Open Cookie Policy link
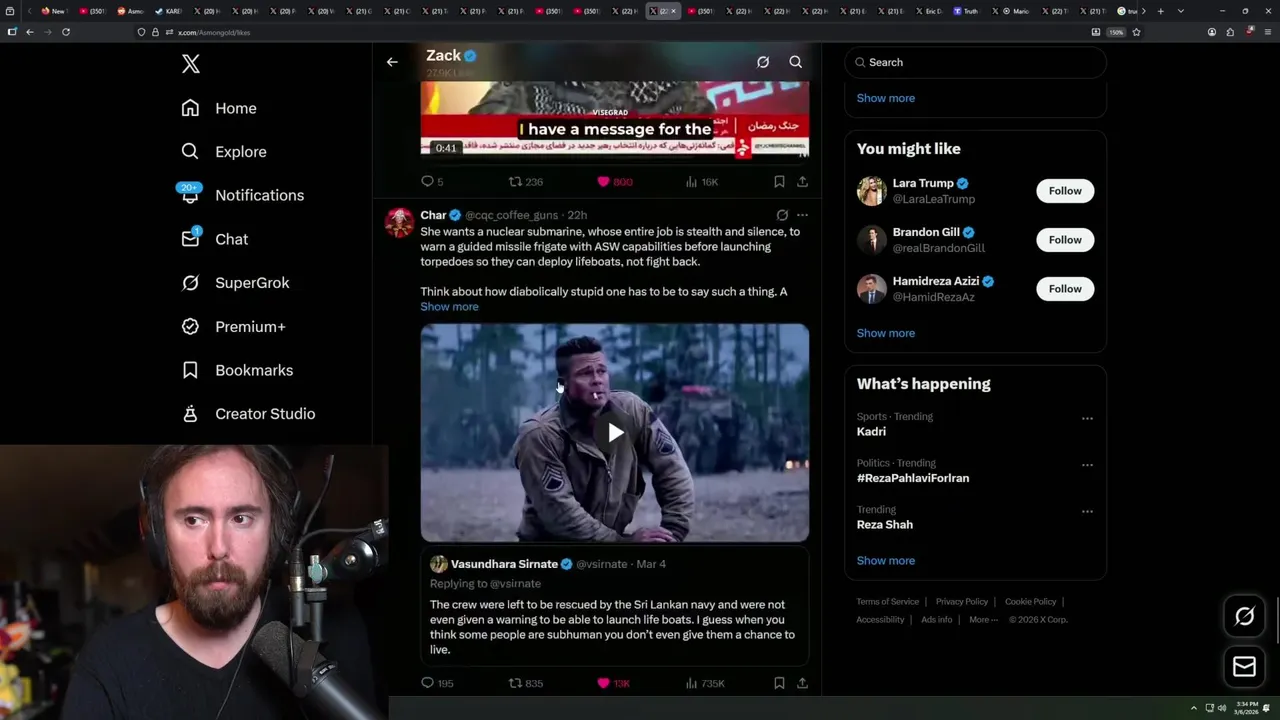This screenshot has height=720, width=1280. pyautogui.click(x=1030, y=602)
